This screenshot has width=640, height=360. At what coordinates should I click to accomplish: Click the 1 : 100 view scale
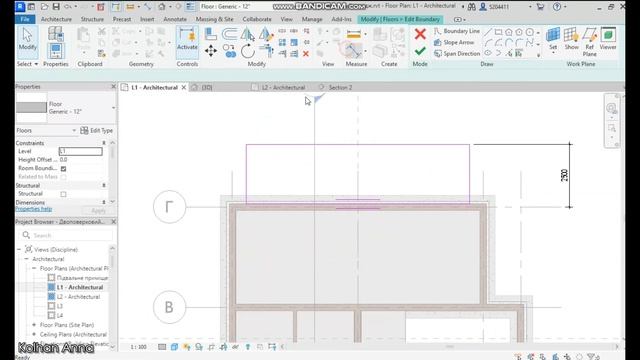click(138, 347)
